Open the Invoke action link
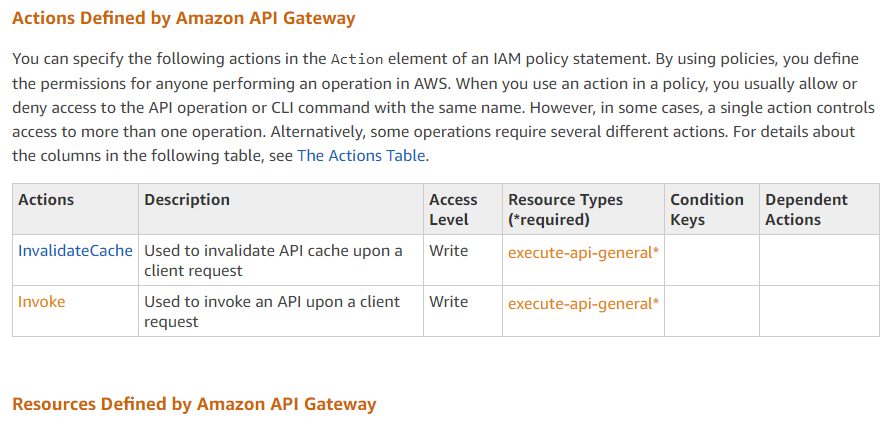This screenshot has width=889, height=432. pyautogui.click(x=41, y=302)
